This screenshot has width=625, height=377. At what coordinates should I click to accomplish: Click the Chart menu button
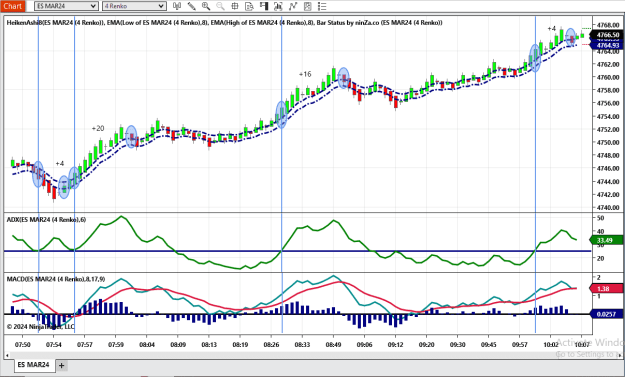click(13, 6)
